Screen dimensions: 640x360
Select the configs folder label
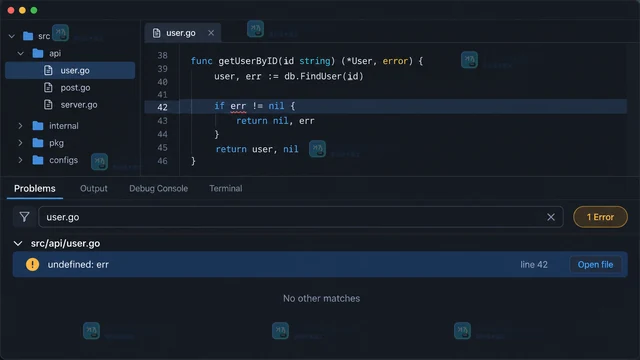(x=63, y=160)
